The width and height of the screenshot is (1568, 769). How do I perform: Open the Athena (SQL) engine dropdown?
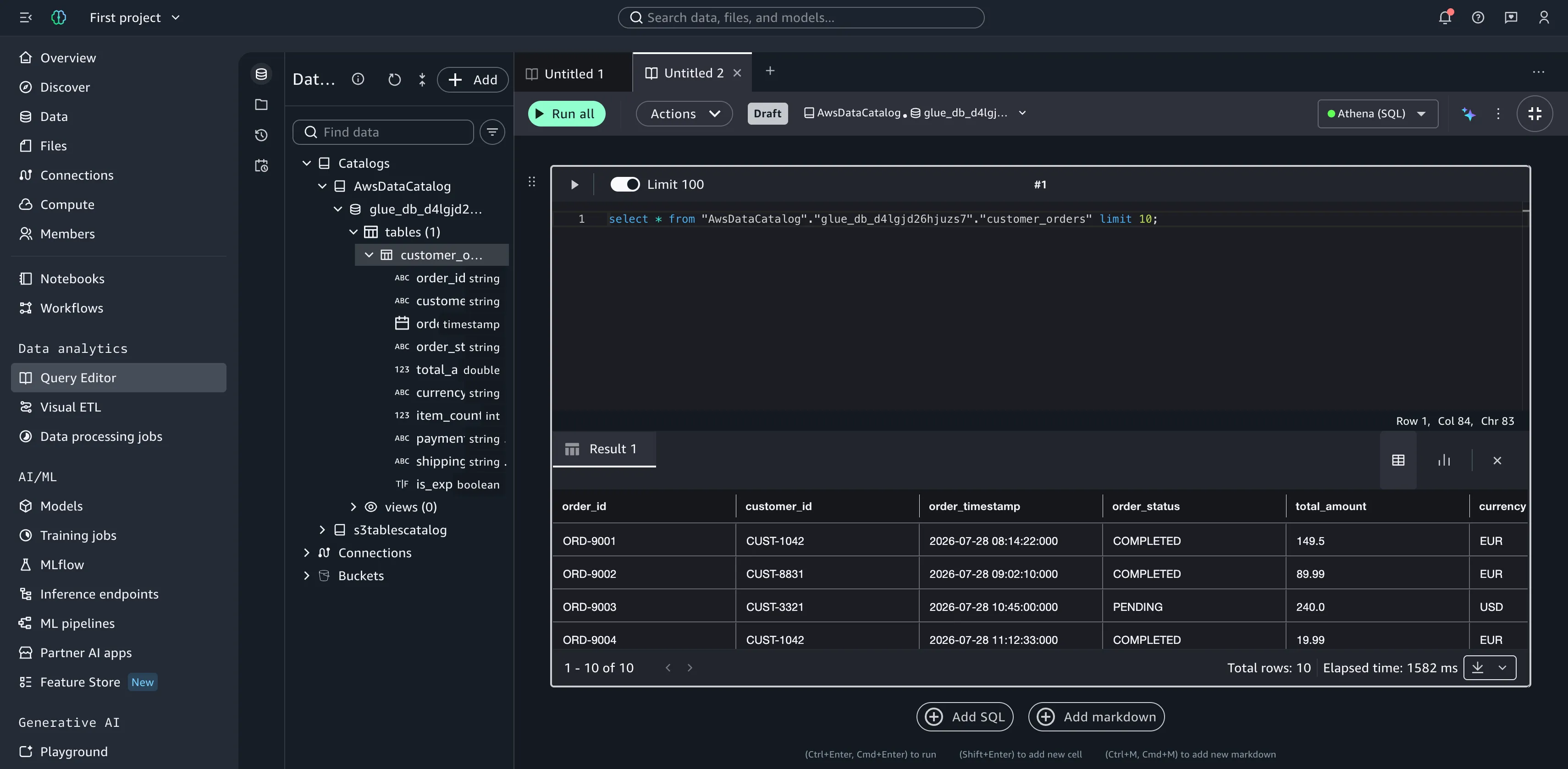point(1377,114)
